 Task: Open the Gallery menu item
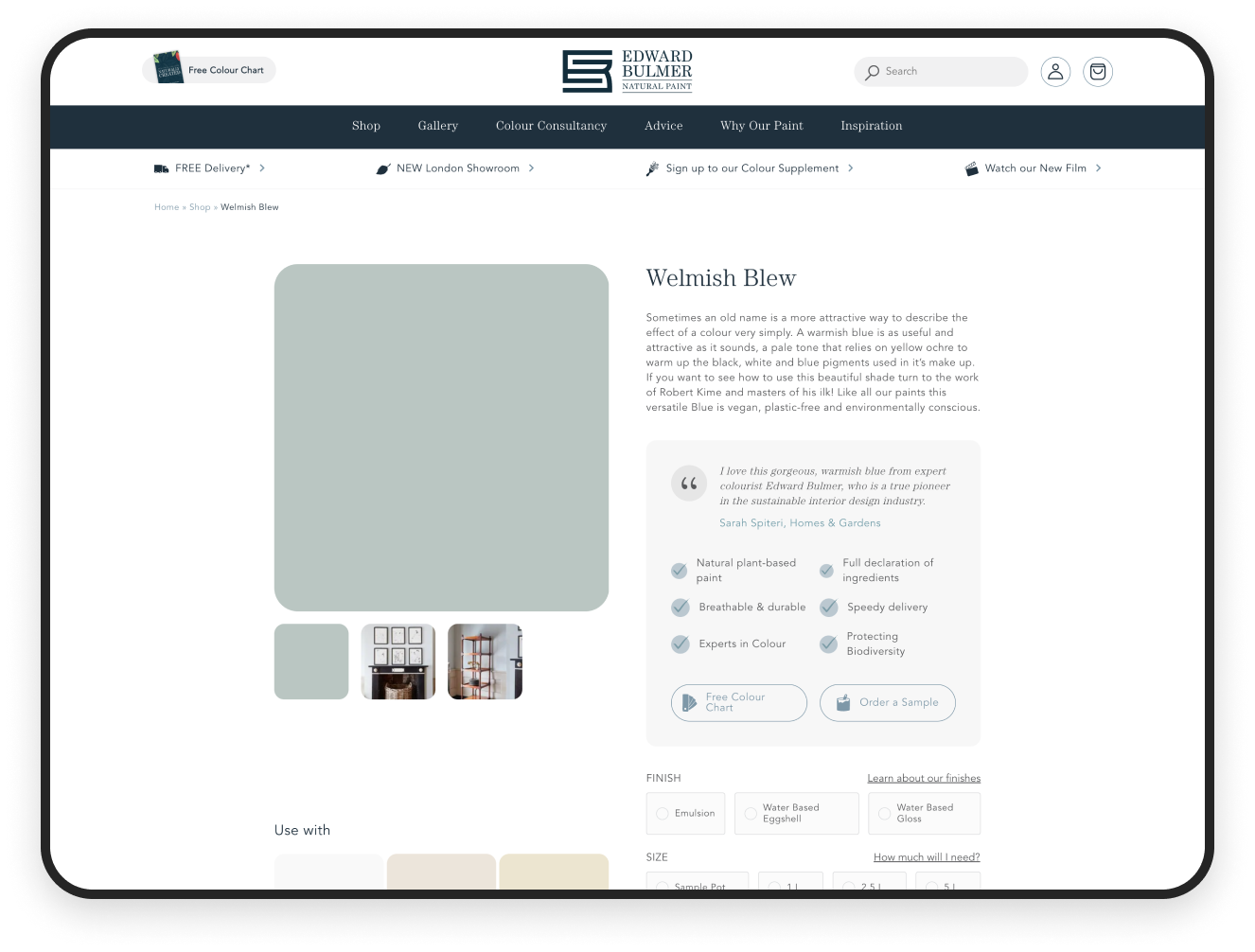point(438,126)
